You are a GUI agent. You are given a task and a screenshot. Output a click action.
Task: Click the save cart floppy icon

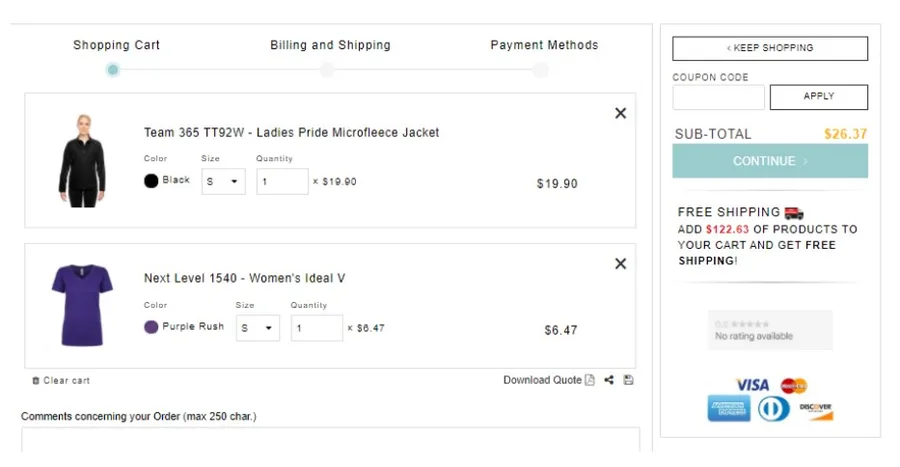click(x=628, y=380)
